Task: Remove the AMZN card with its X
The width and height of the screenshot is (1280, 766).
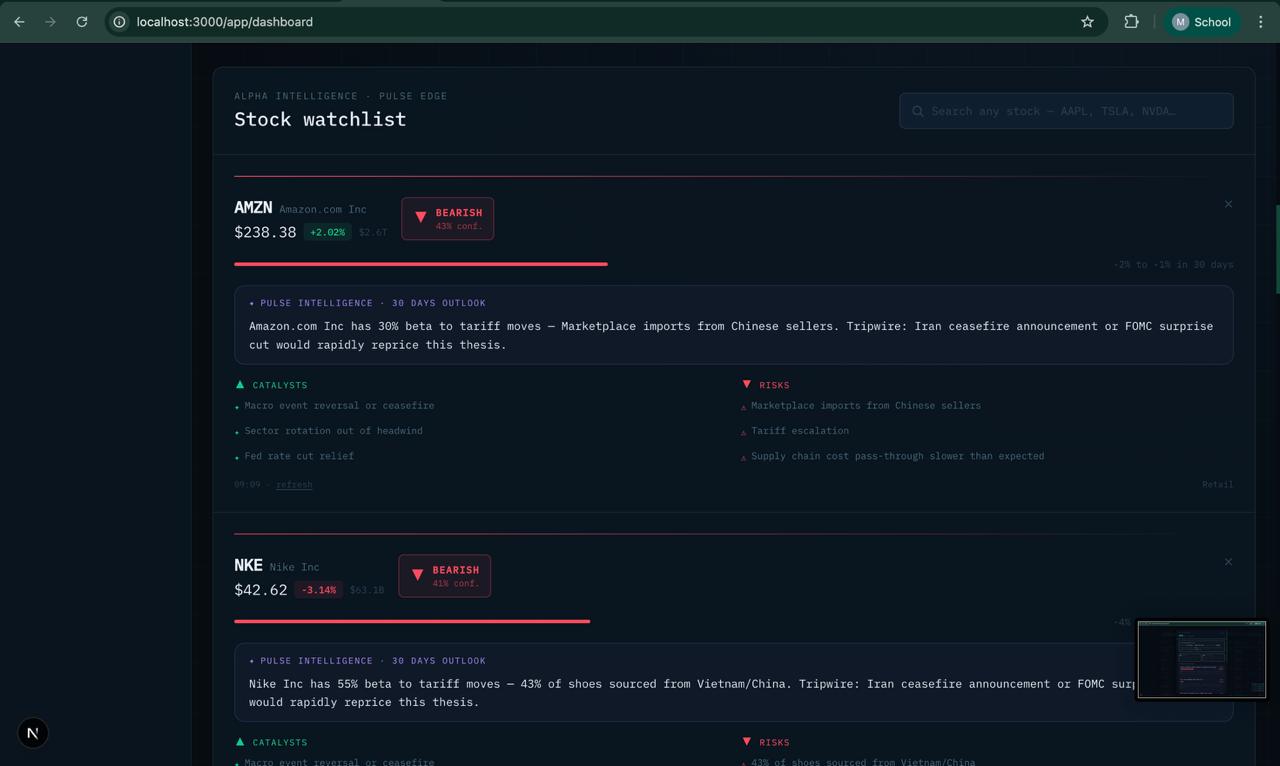Action: point(1228,204)
